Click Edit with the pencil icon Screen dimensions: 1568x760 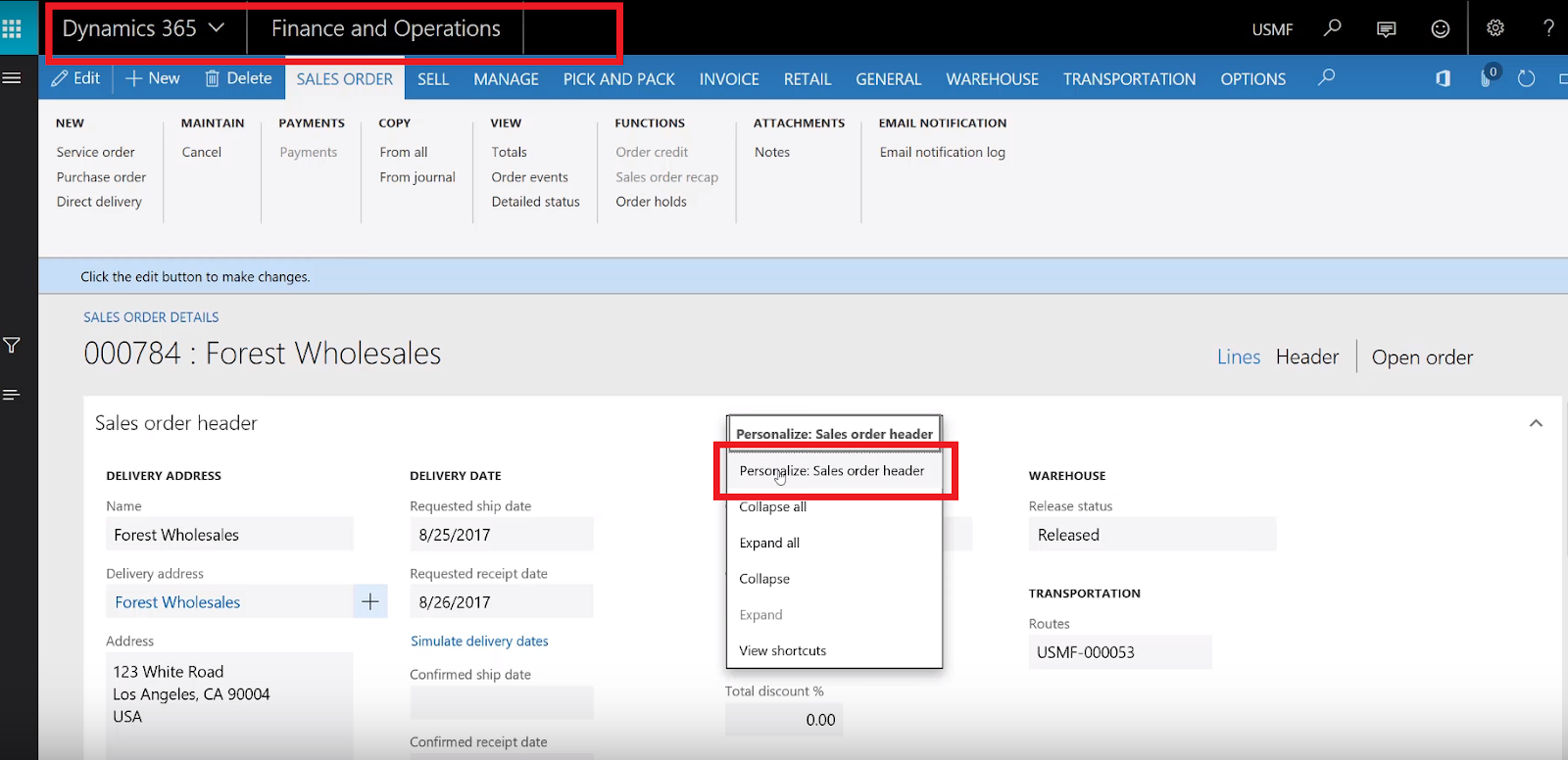[x=75, y=78]
